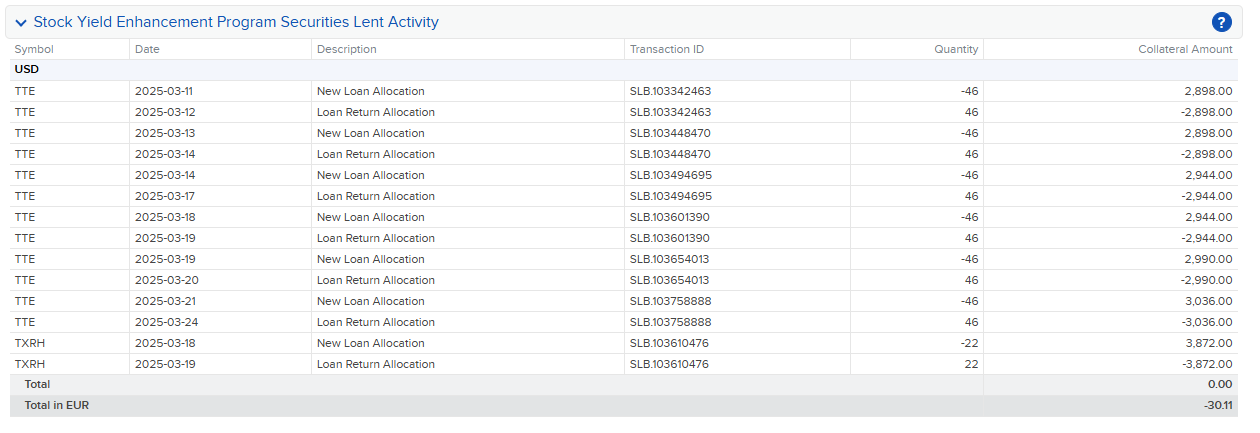Click the Description column header
The width and height of the screenshot is (1260, 433).
(x=347, y=49)
